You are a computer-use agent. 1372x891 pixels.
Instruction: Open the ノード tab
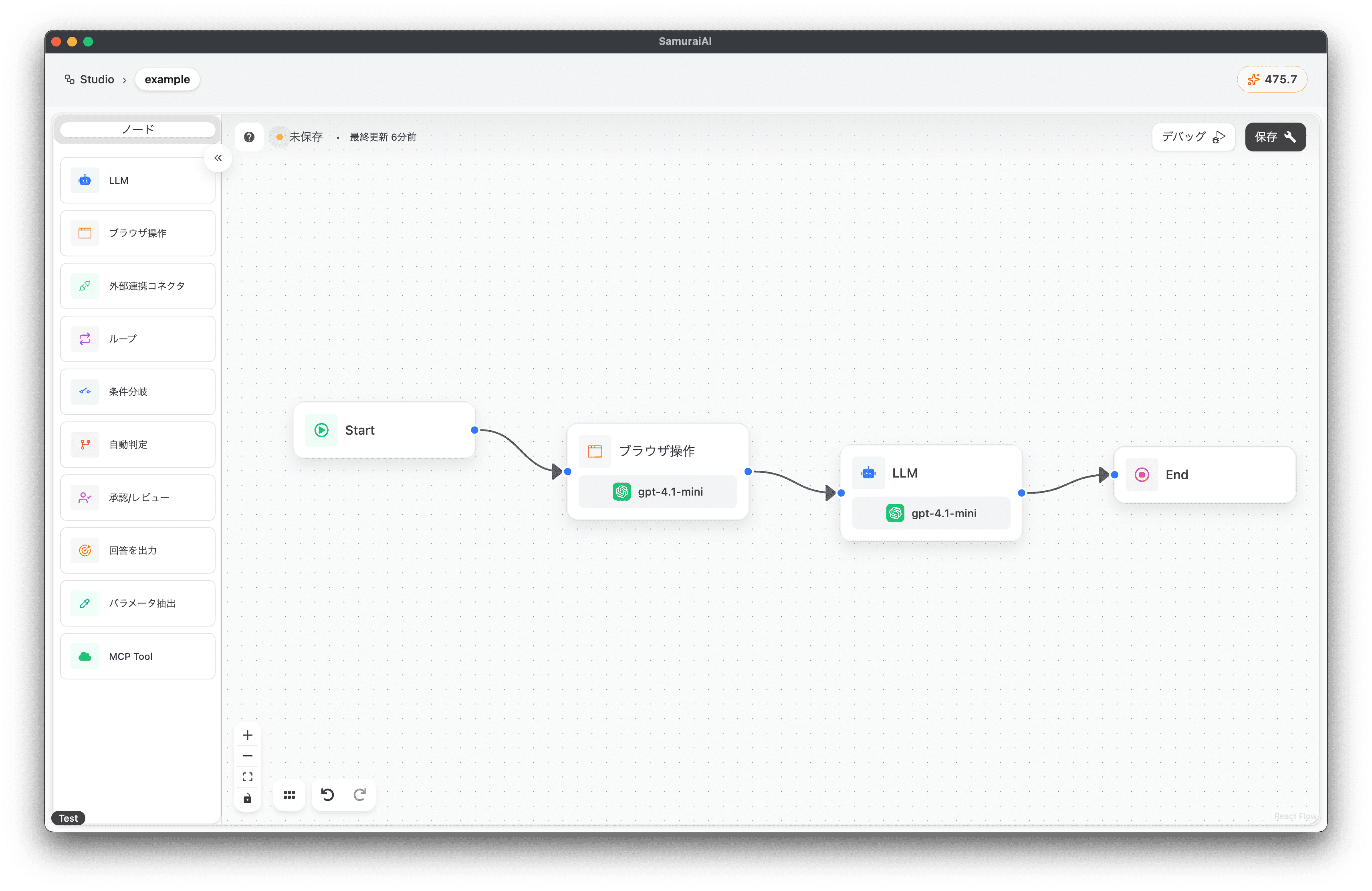point(138,130)
